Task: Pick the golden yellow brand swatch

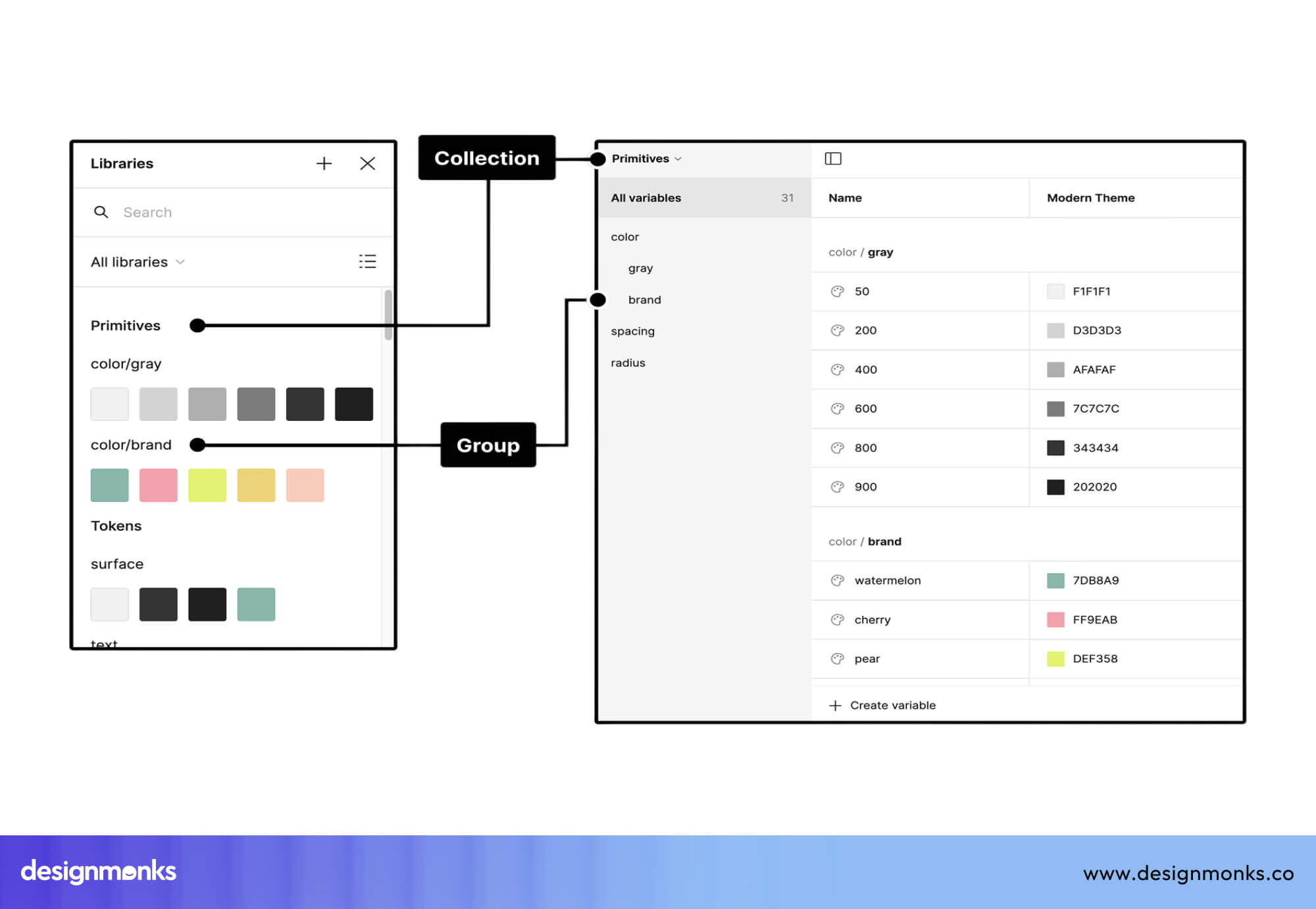Action: (x=256, y=485)
